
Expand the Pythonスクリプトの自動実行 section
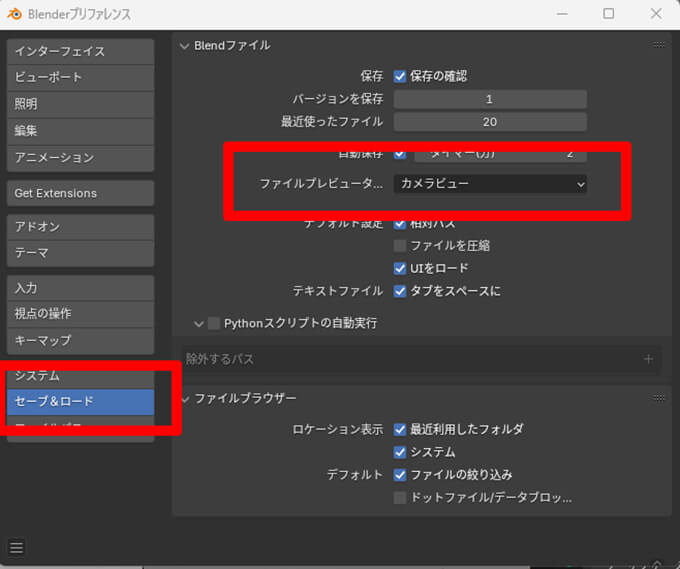[199, 323]
